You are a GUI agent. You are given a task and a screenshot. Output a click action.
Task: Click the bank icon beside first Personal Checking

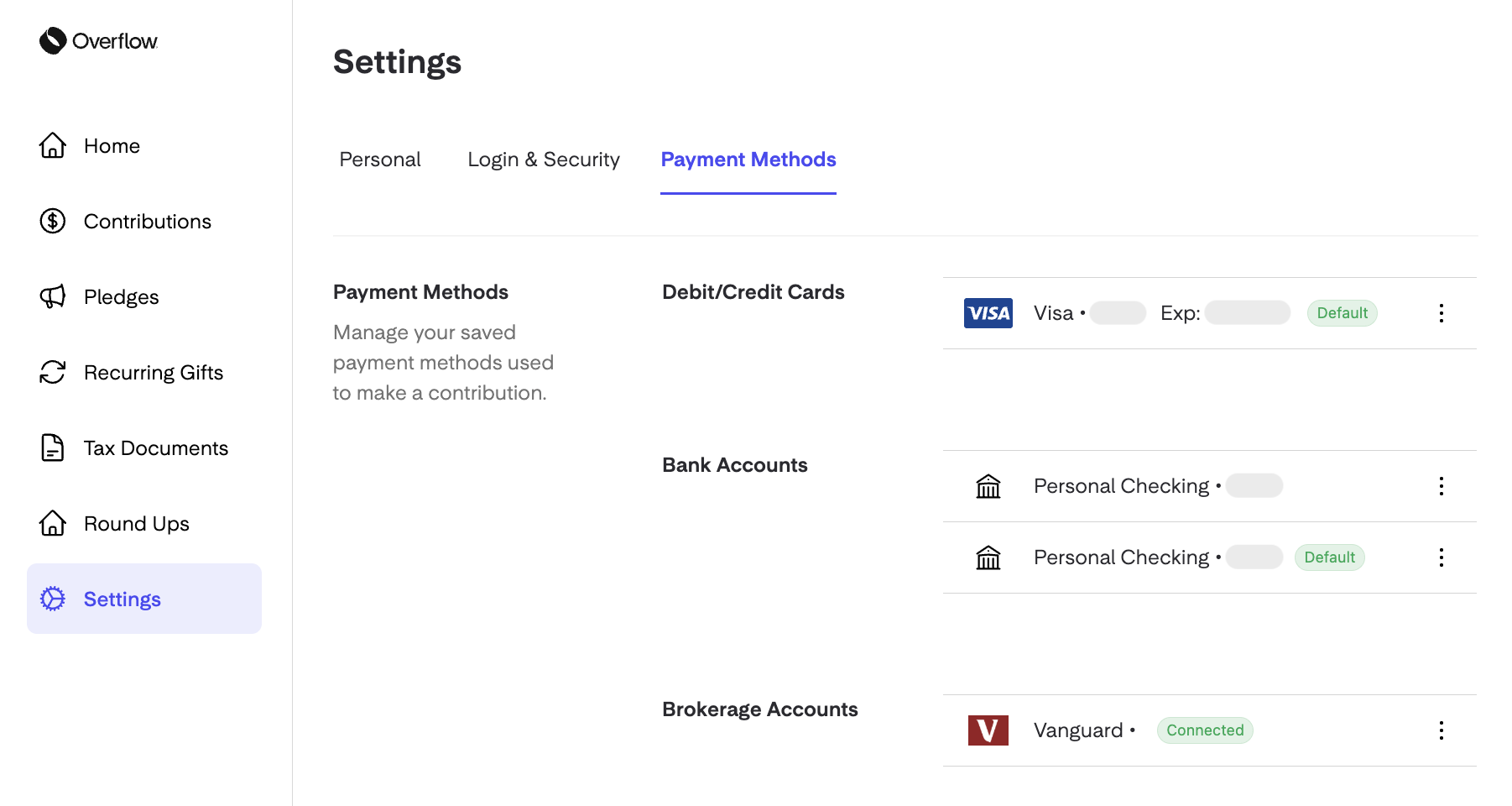(988, 485)
